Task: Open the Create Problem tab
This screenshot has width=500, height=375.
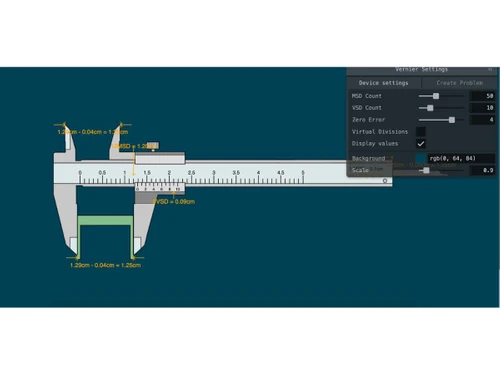Action: point(459,83)
